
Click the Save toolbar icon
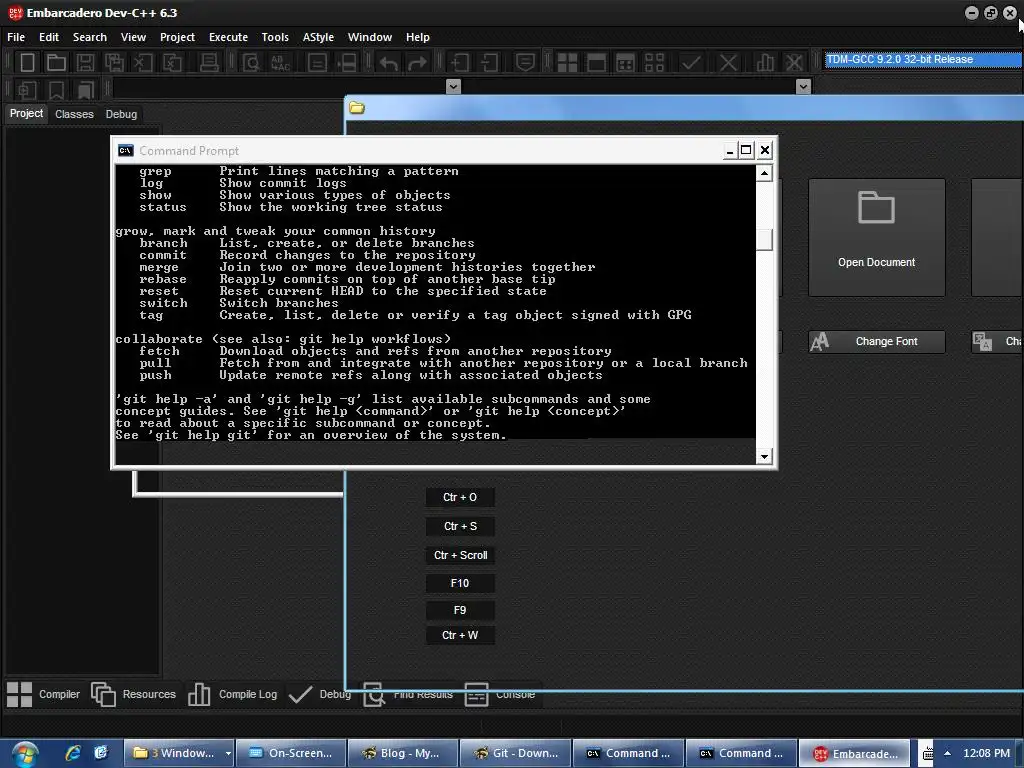pos(85,63)
